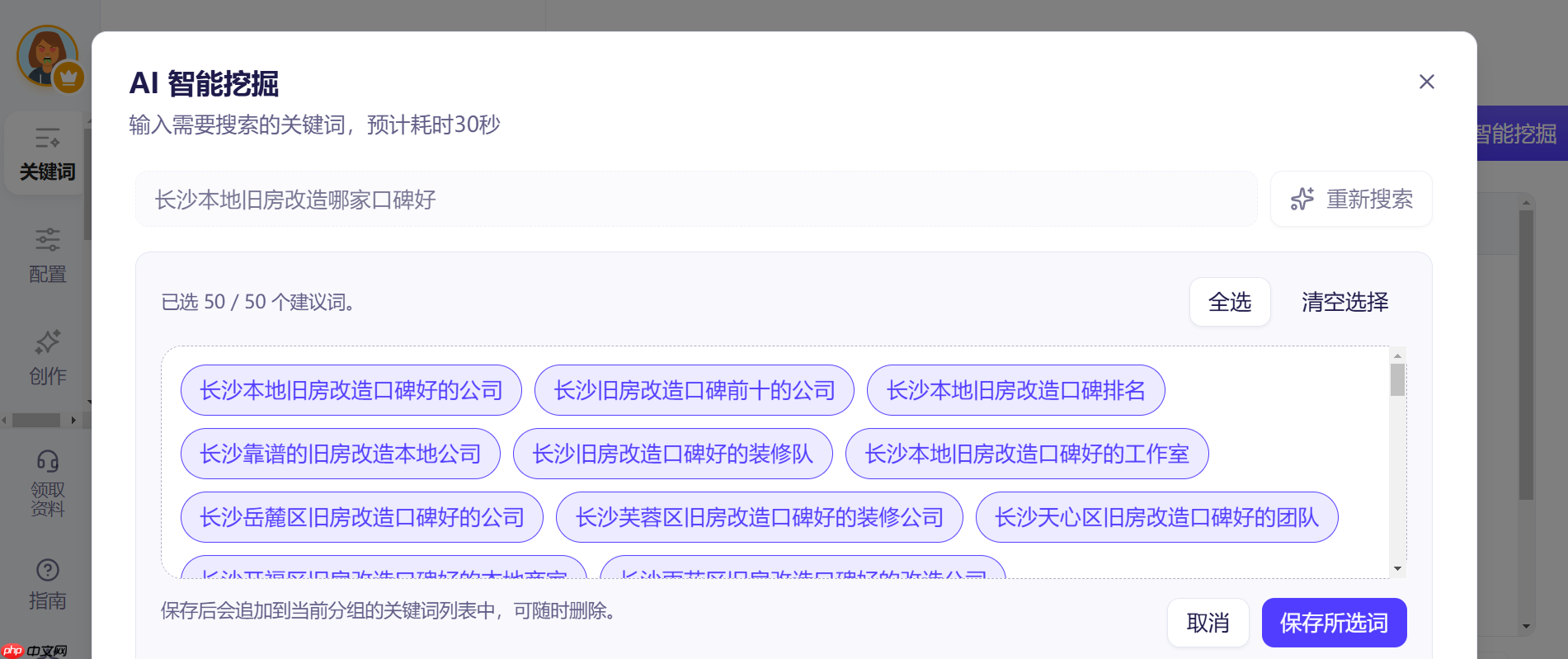Toggle keyword 长沙天心区旧房改造口碑好的团队
1568x659 pixels.
tap(1157, 517)
